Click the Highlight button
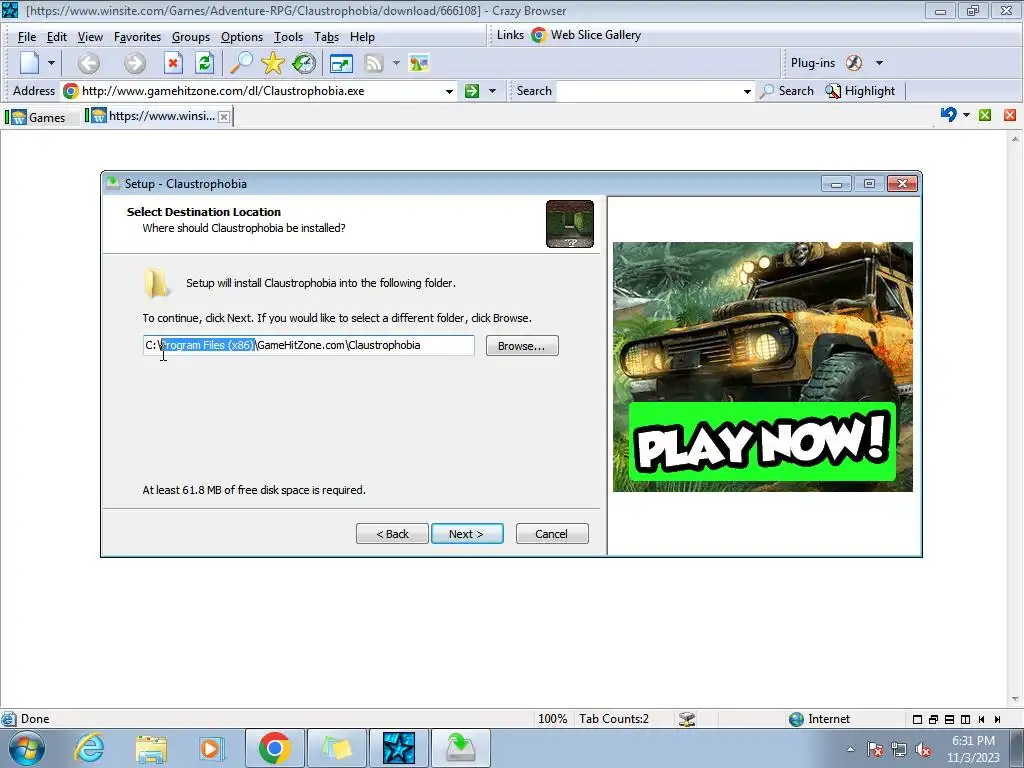The width and height of the screenshot is (1024, 768). [x=861, y=91]
